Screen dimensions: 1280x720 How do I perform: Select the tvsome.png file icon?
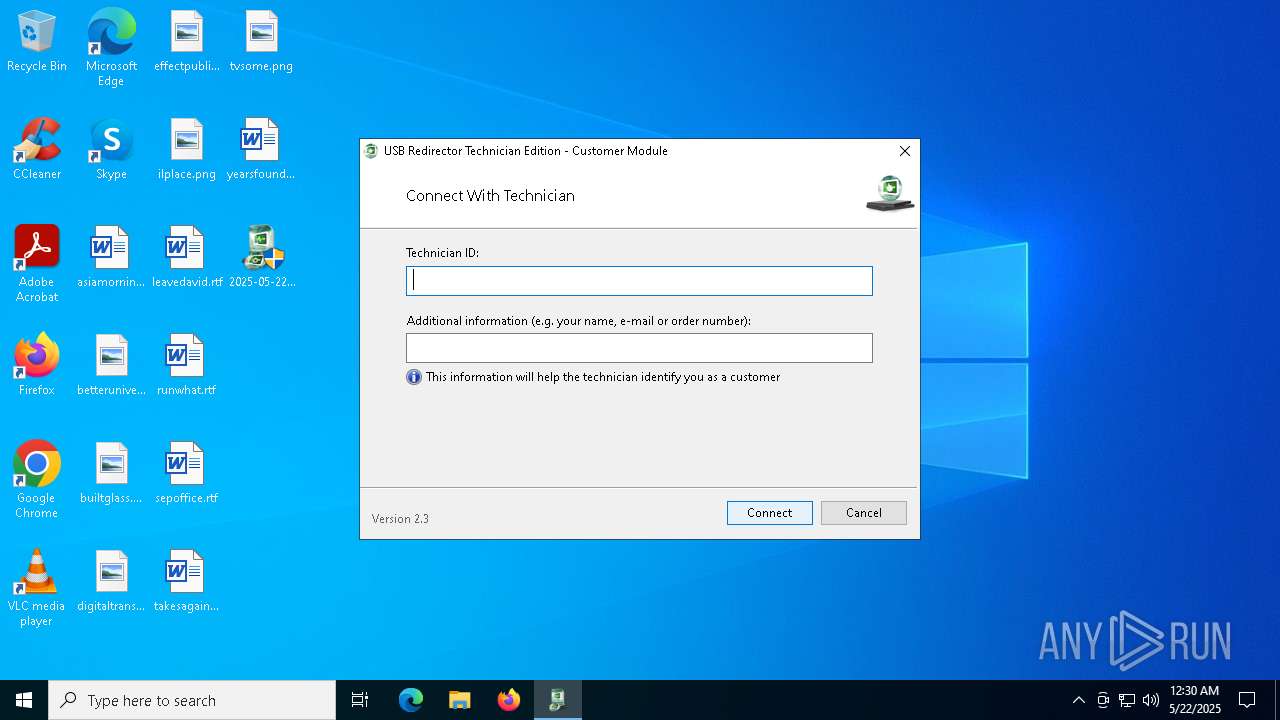(x=261, y=42)
